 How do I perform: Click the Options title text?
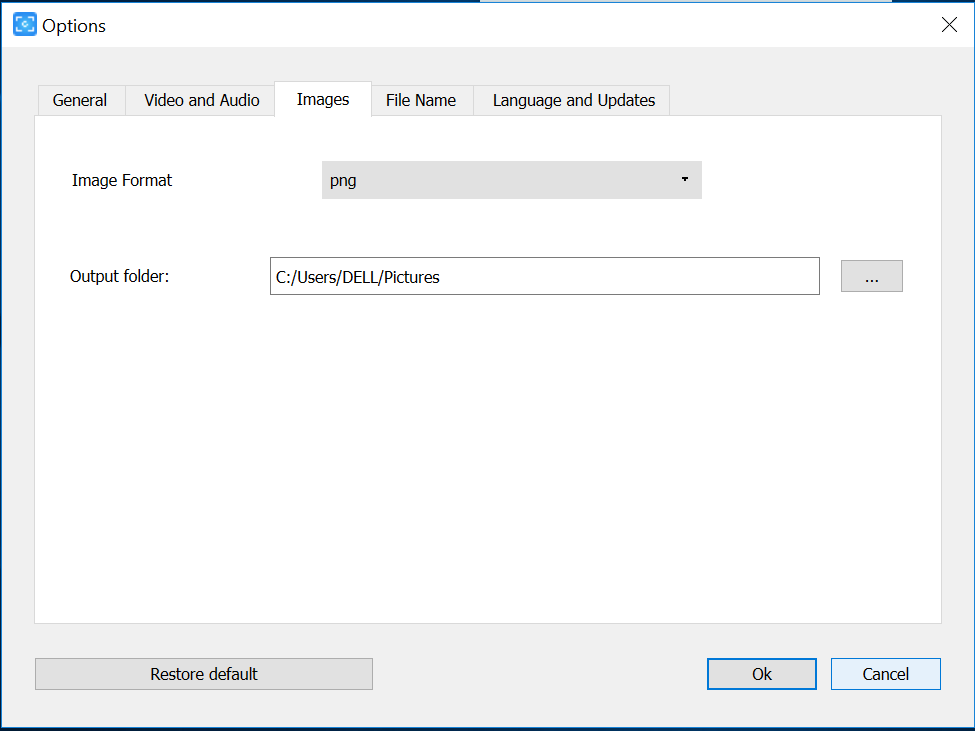74,26
